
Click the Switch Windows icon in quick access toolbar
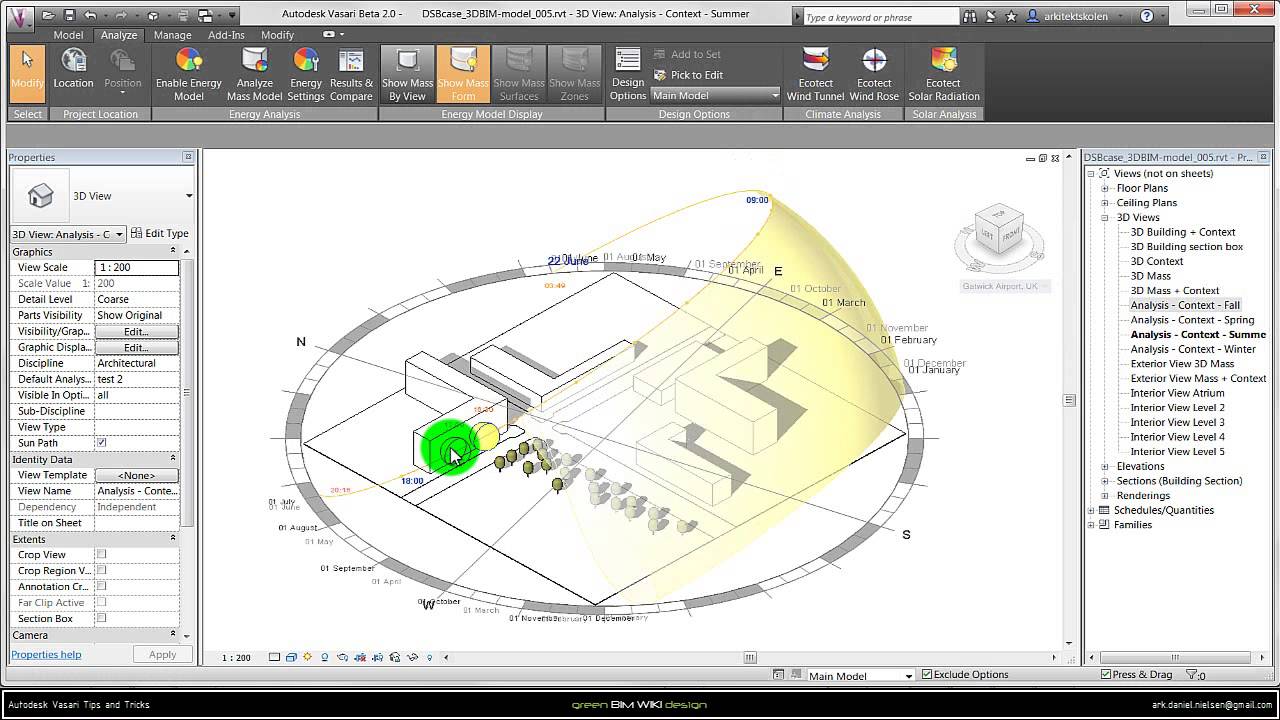click(205, 16)
